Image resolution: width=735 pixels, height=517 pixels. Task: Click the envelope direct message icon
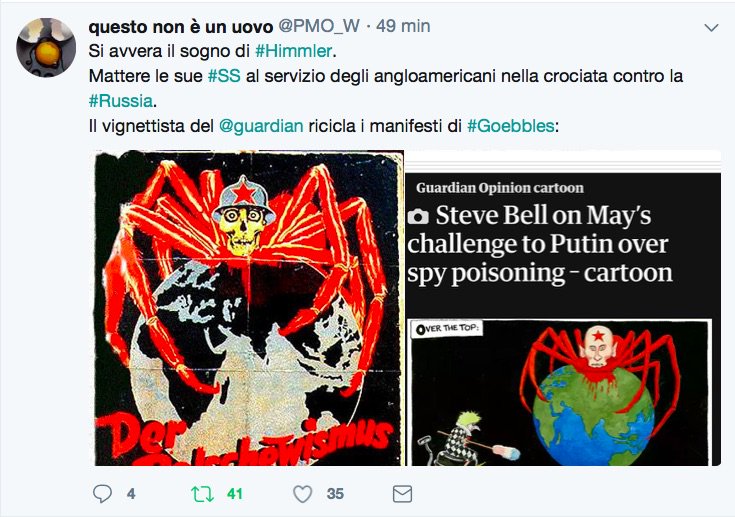pyautogui.click(x=402, y=494)
